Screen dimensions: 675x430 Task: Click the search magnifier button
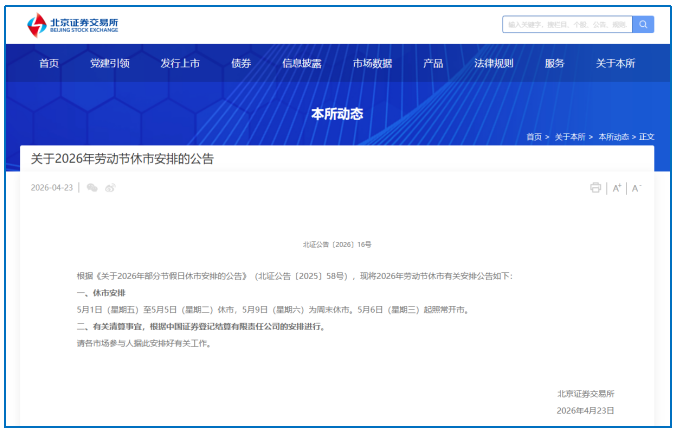tap(643, 25)
